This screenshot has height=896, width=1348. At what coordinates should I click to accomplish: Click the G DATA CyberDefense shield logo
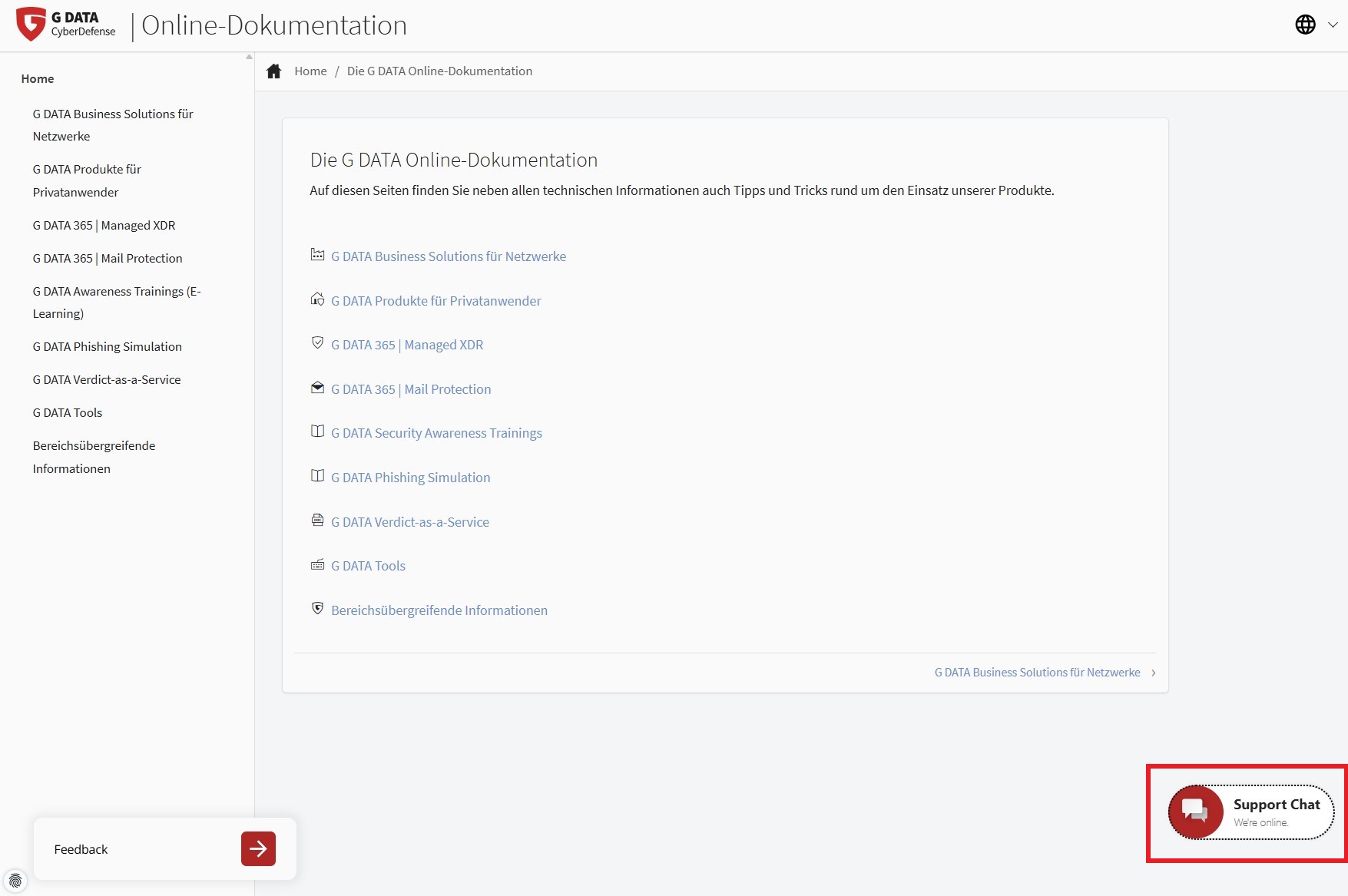(31, 25)
